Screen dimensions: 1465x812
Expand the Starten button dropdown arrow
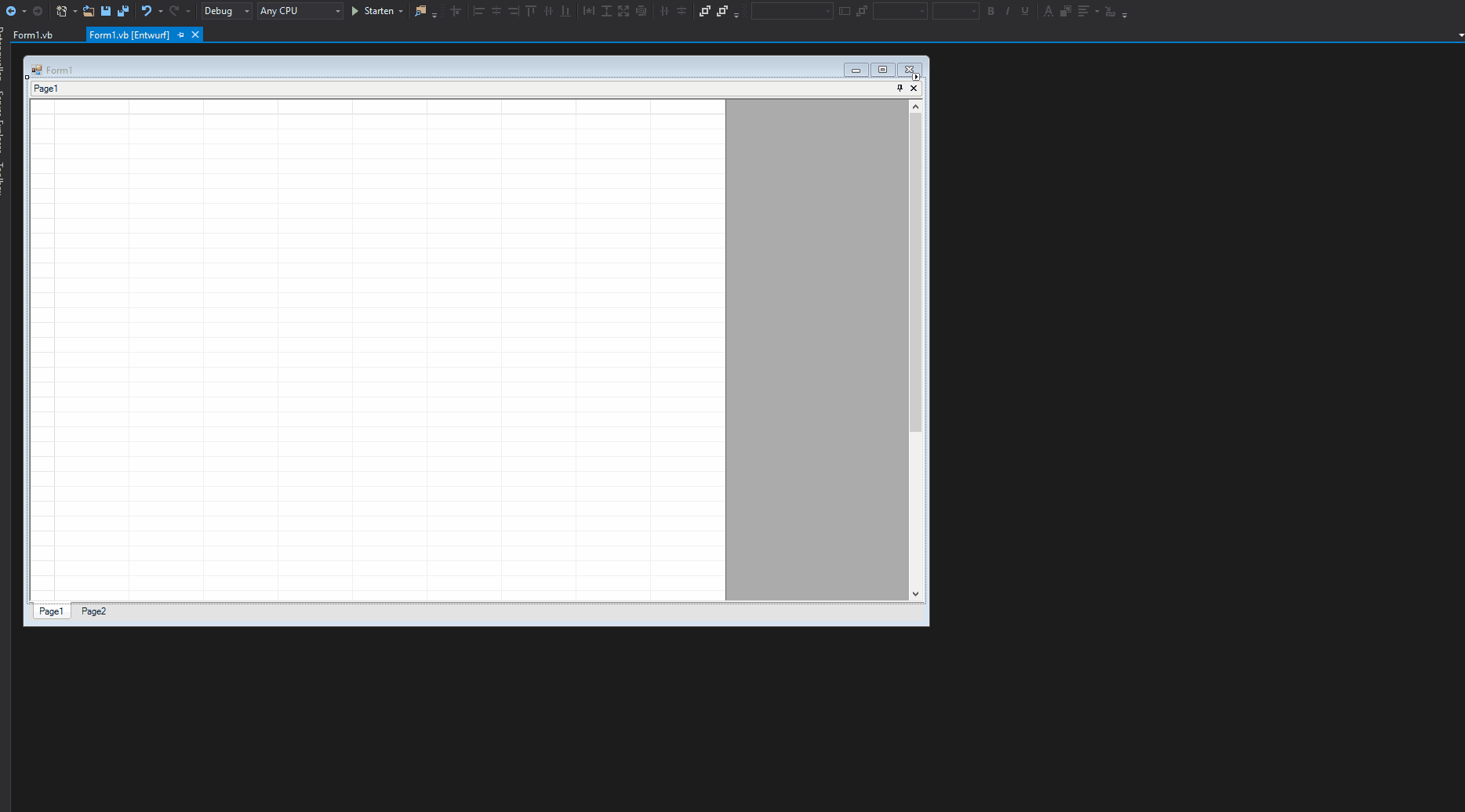click(401, 11)
